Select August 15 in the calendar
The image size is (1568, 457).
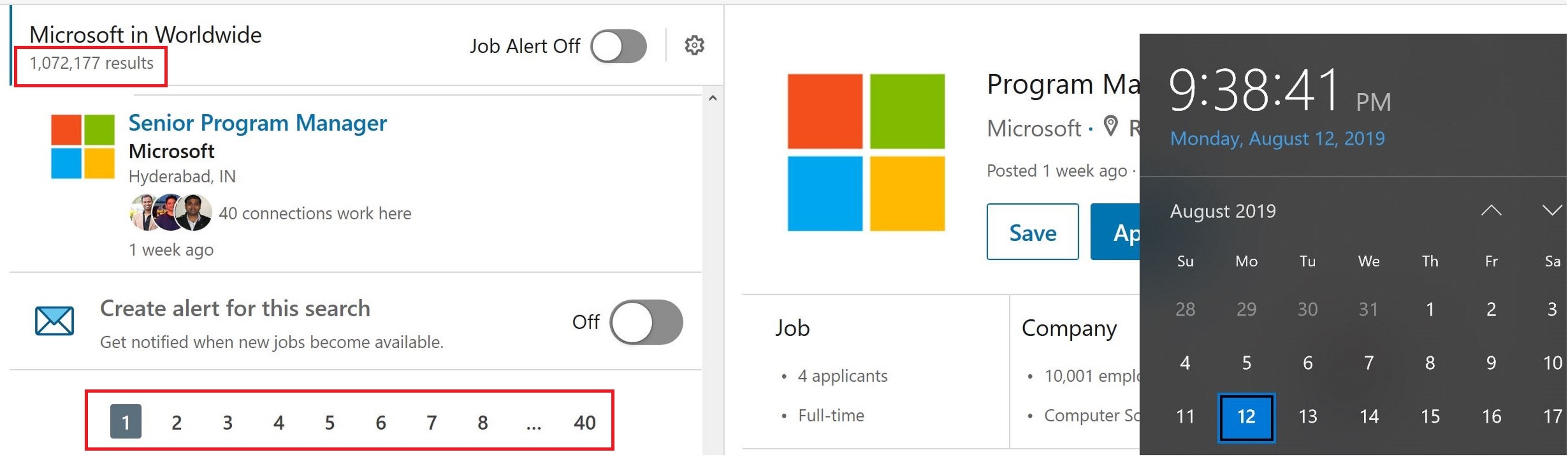(1430, 417)
